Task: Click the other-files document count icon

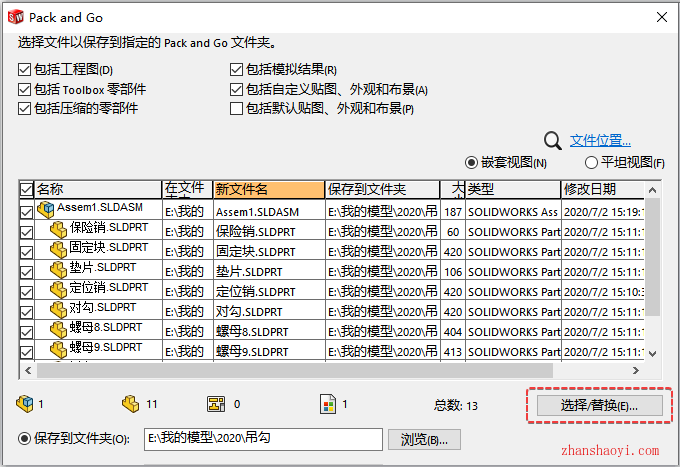Action: click(328, 404)
